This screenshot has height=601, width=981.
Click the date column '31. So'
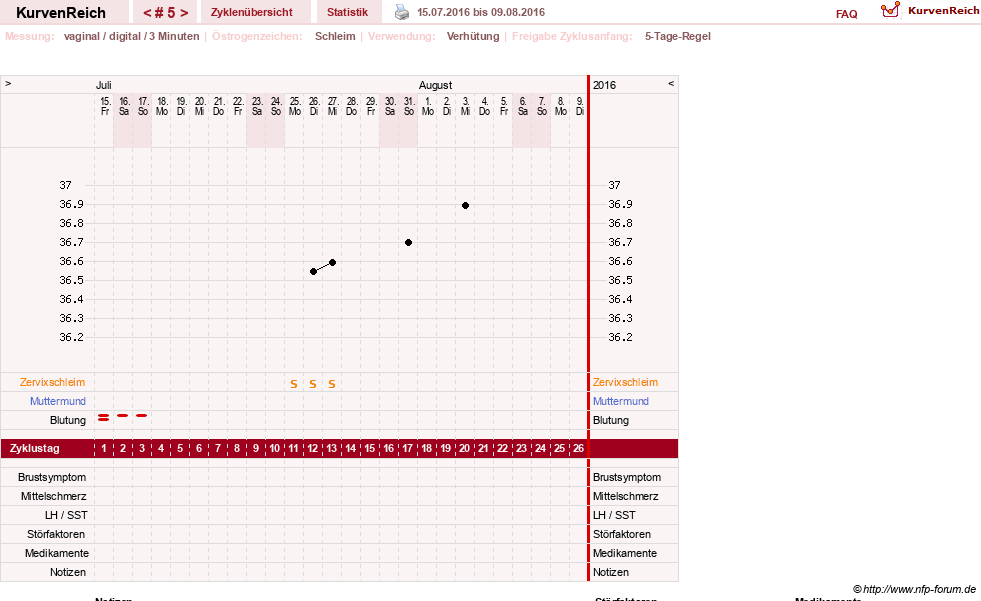coord(409,106)
